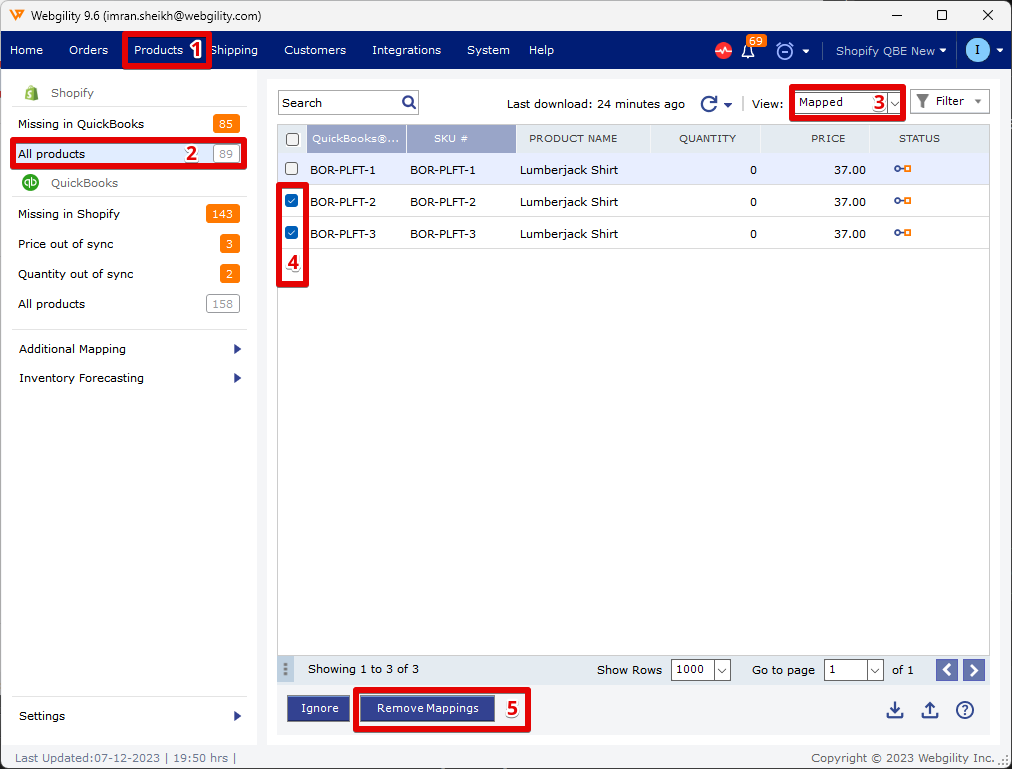Screen dimensions: 1012x769
Task: Click the search magnifier icon
Action: [409, 103]
